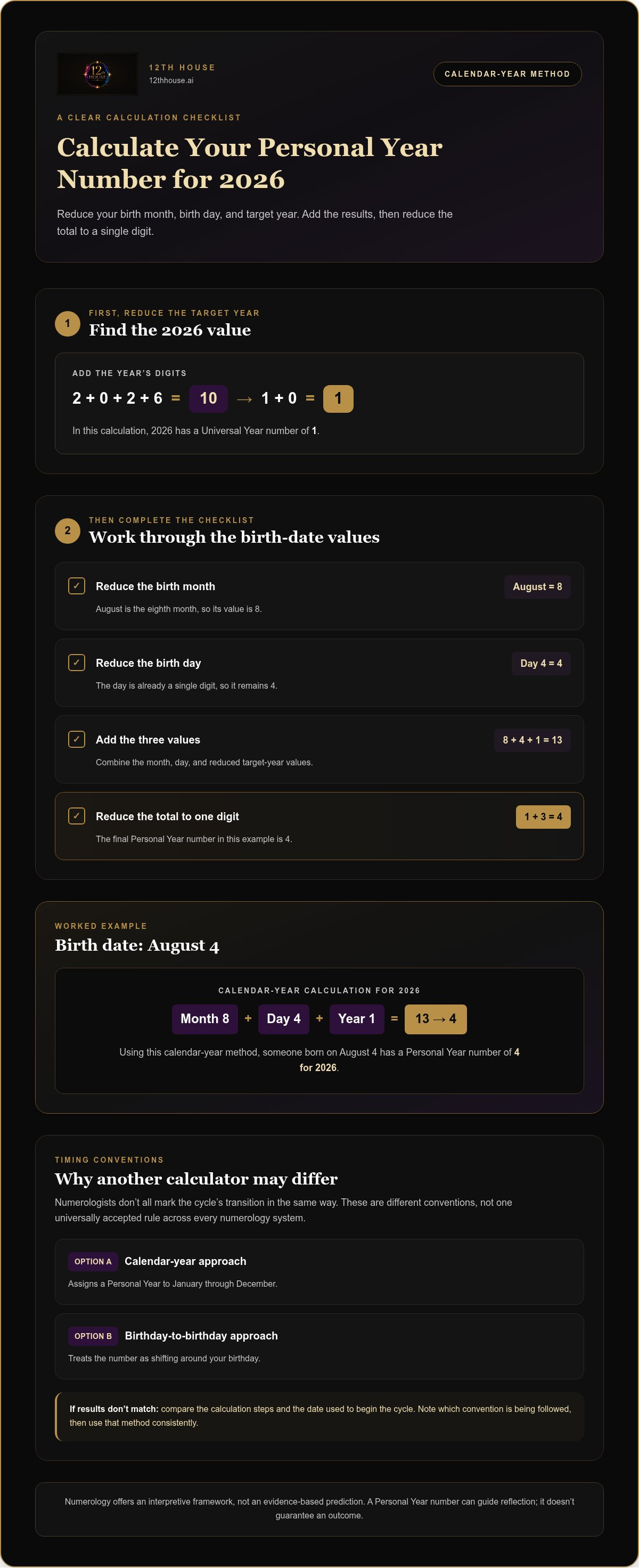Open the 12thhouse.ai site link
The height and width of the screenshot is (1568, 639).
(171, 80)
